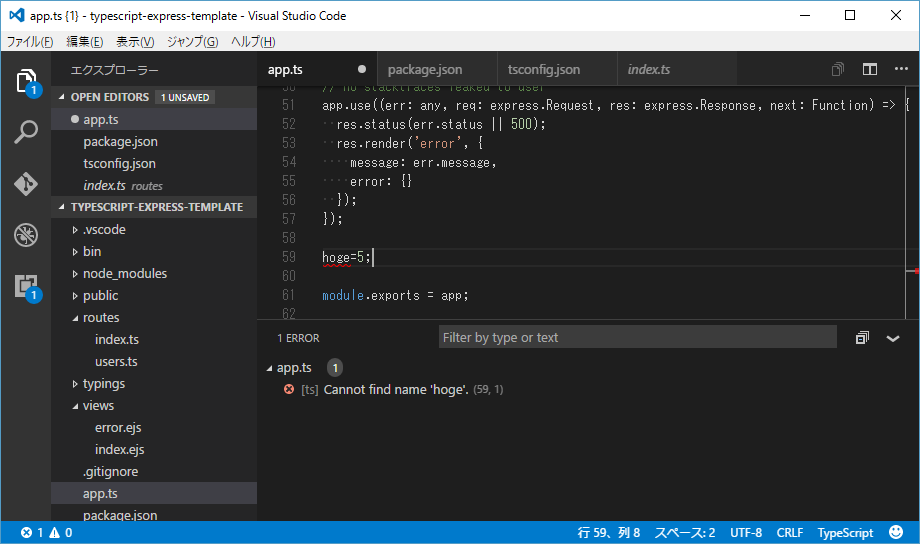Viewport: 920px width, 544px height.
Task: Click module.exports = app; on line 61
Action: click(x=395, y=295)
